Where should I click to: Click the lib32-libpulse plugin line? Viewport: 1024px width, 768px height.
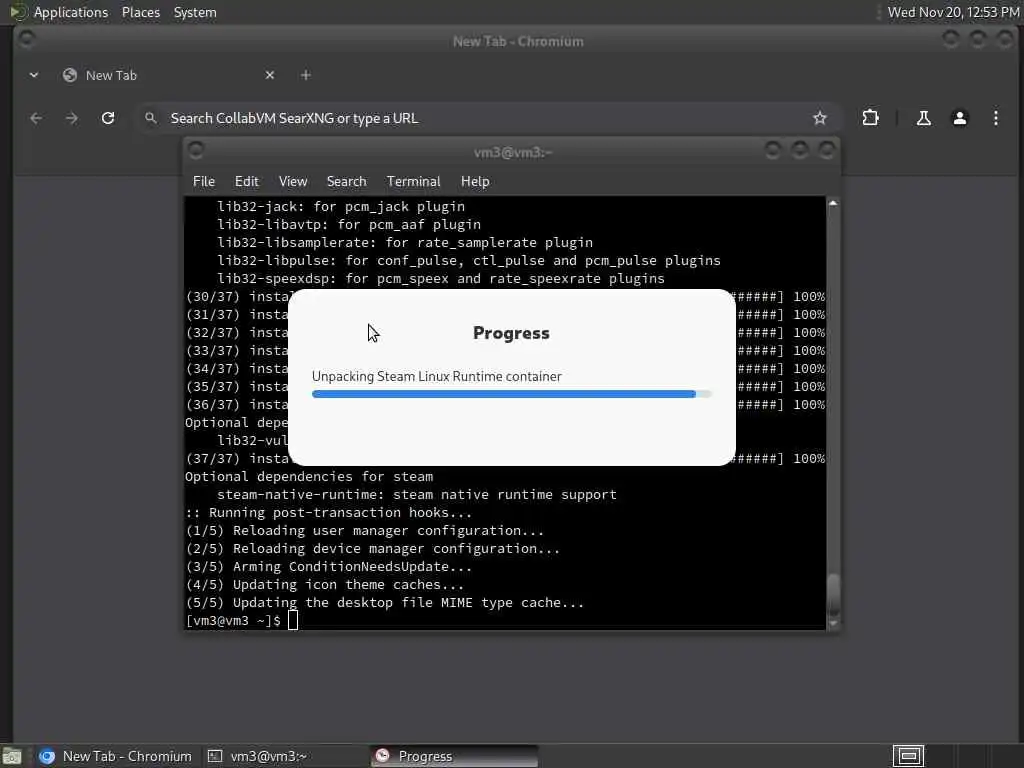click(x=469, y=261)
